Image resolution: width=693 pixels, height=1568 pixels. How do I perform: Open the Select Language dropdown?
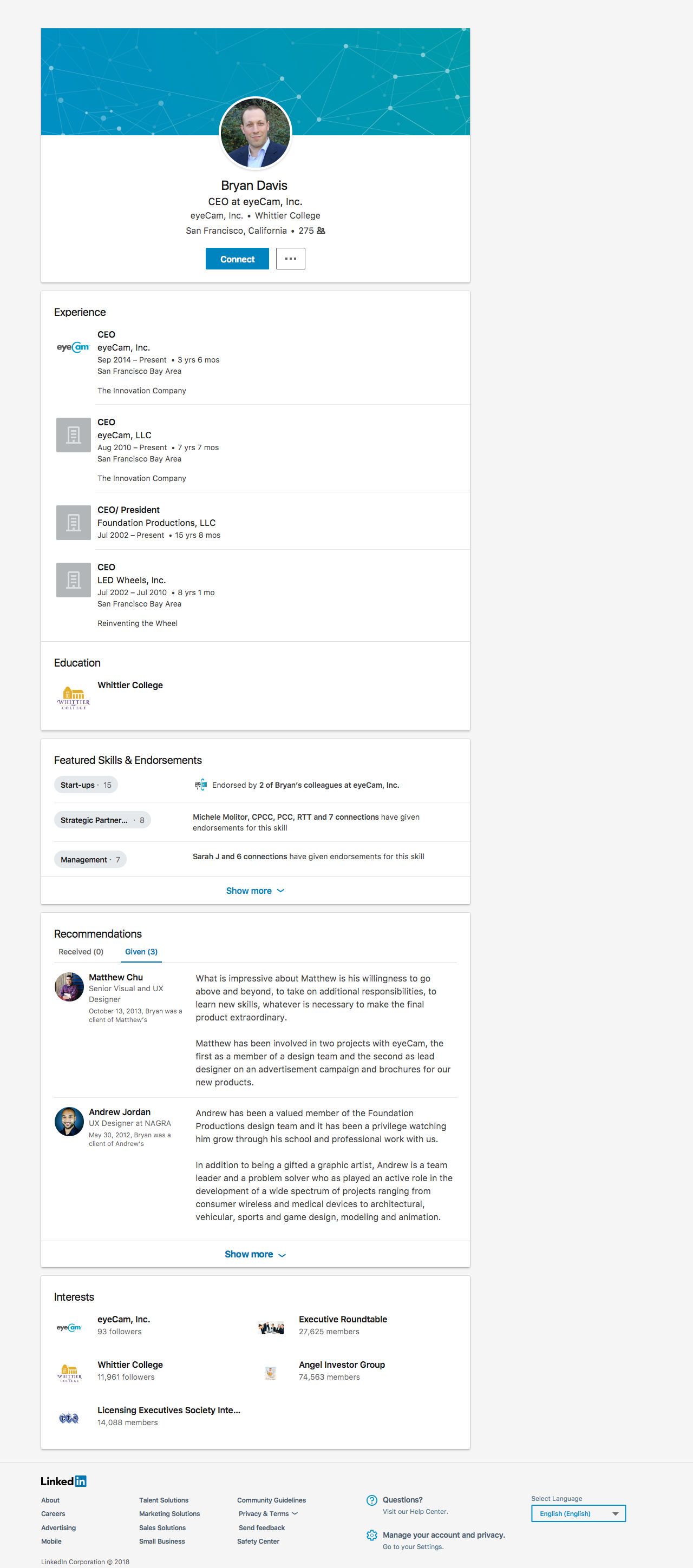pos(579,1513)
